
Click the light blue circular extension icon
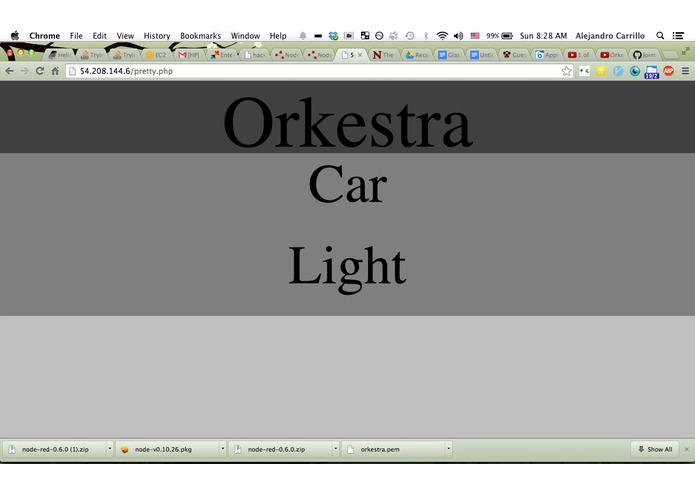[618, 71]
